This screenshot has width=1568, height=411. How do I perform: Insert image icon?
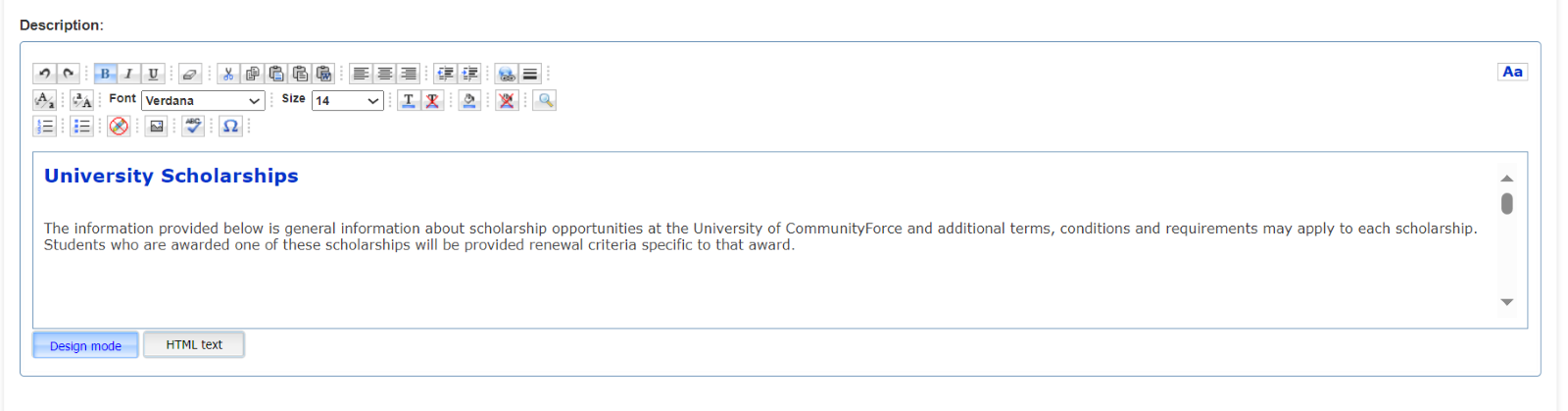[156, 126]
